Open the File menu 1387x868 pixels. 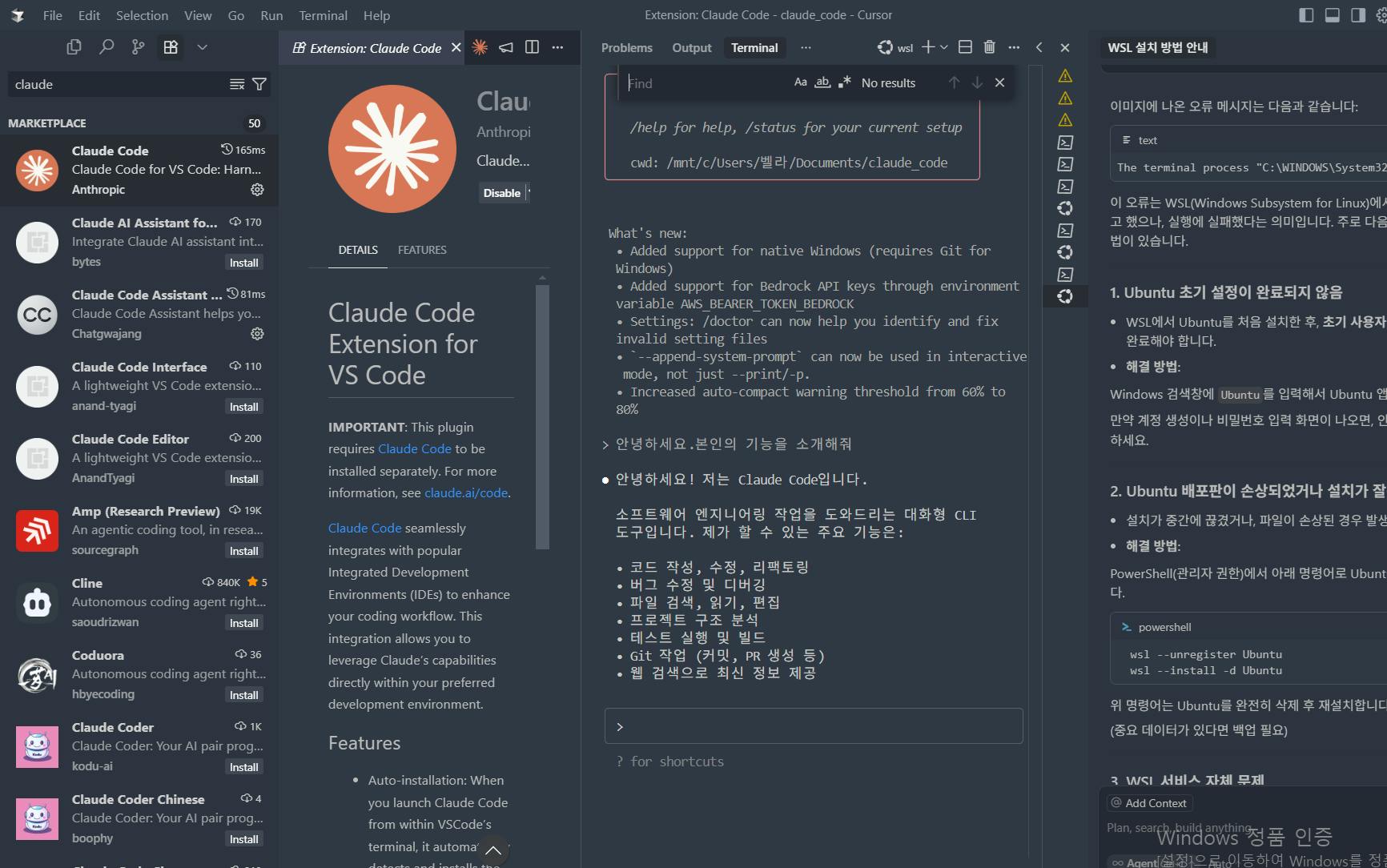pos(53,15)
